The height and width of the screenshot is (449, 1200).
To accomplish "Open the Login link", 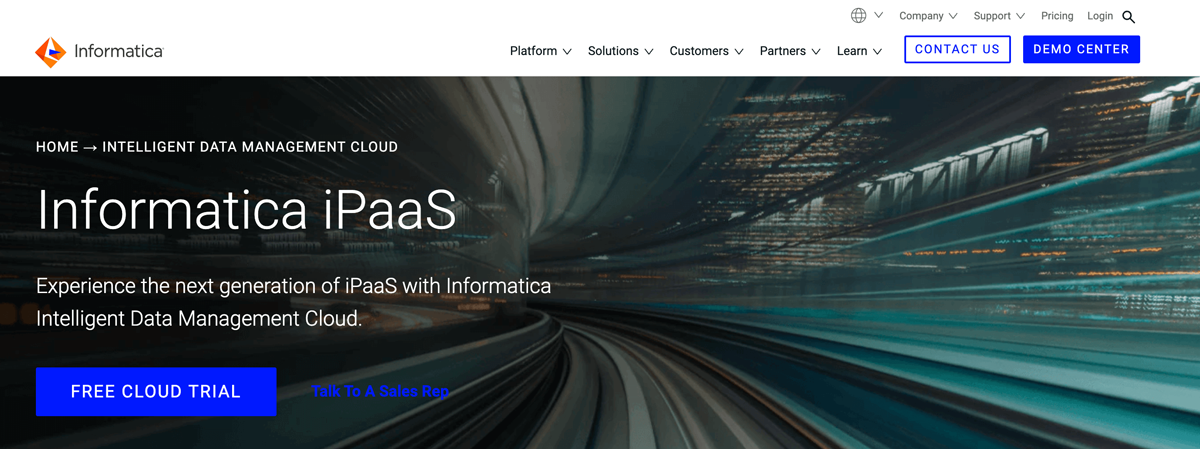I will 1100,16.
